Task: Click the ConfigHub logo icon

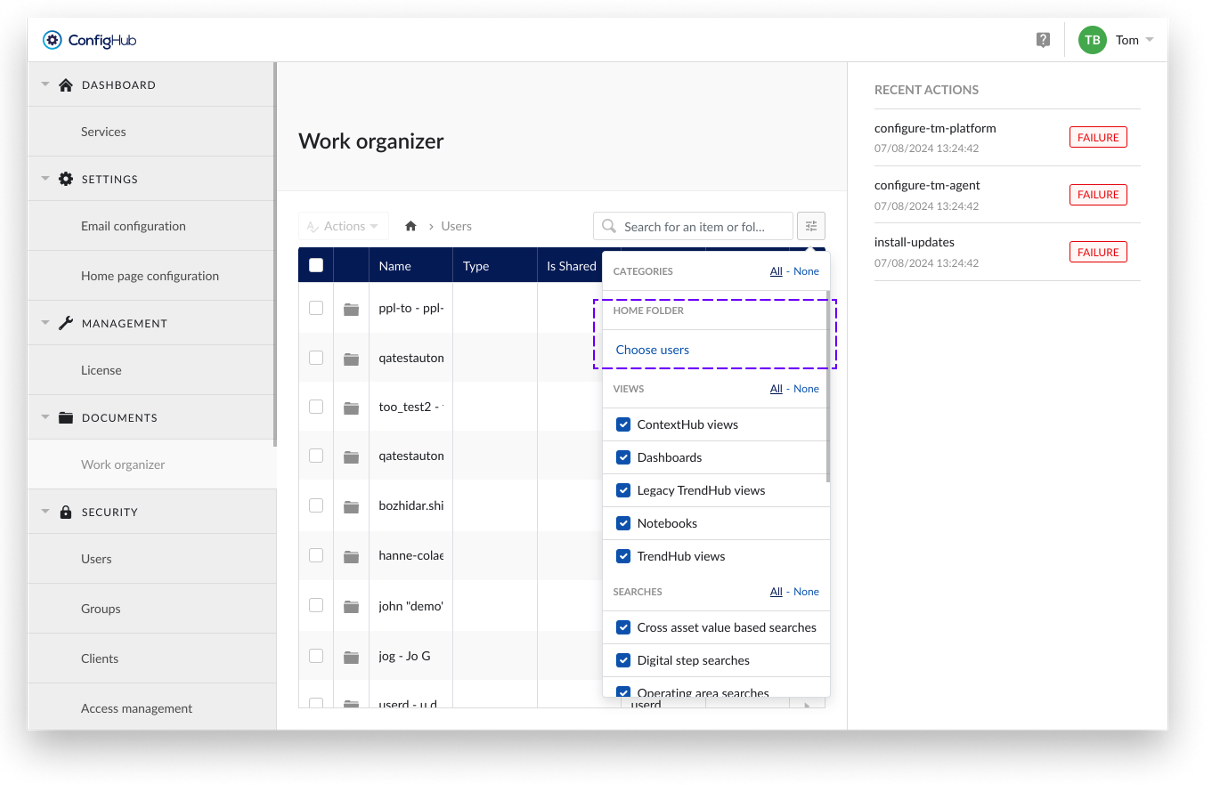Action: pos(52,40)
